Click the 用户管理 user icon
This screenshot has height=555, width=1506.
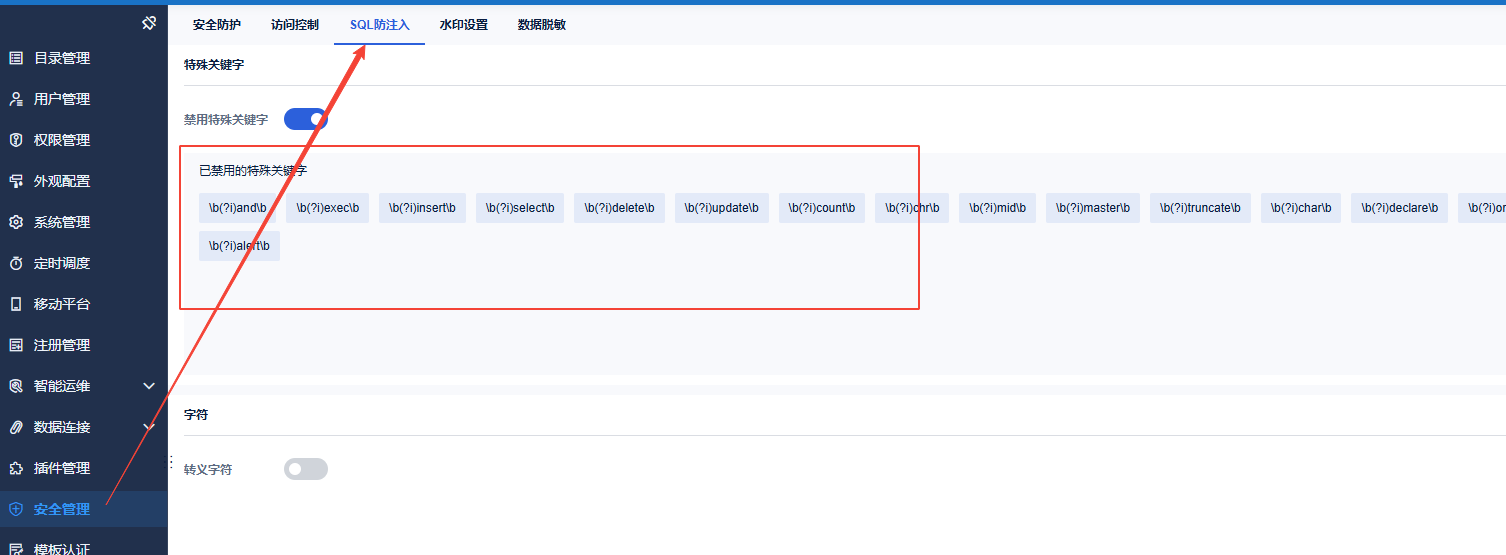16,99
